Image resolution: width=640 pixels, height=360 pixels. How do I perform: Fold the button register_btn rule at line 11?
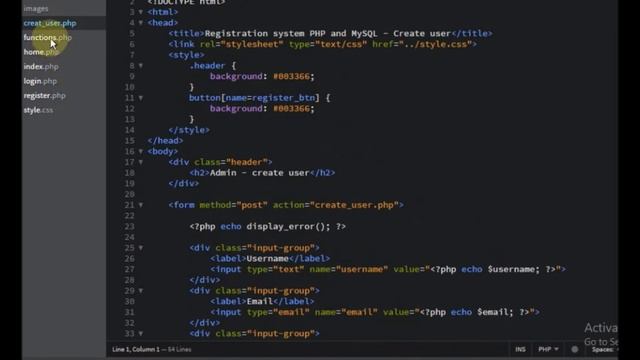coord(141,98)
